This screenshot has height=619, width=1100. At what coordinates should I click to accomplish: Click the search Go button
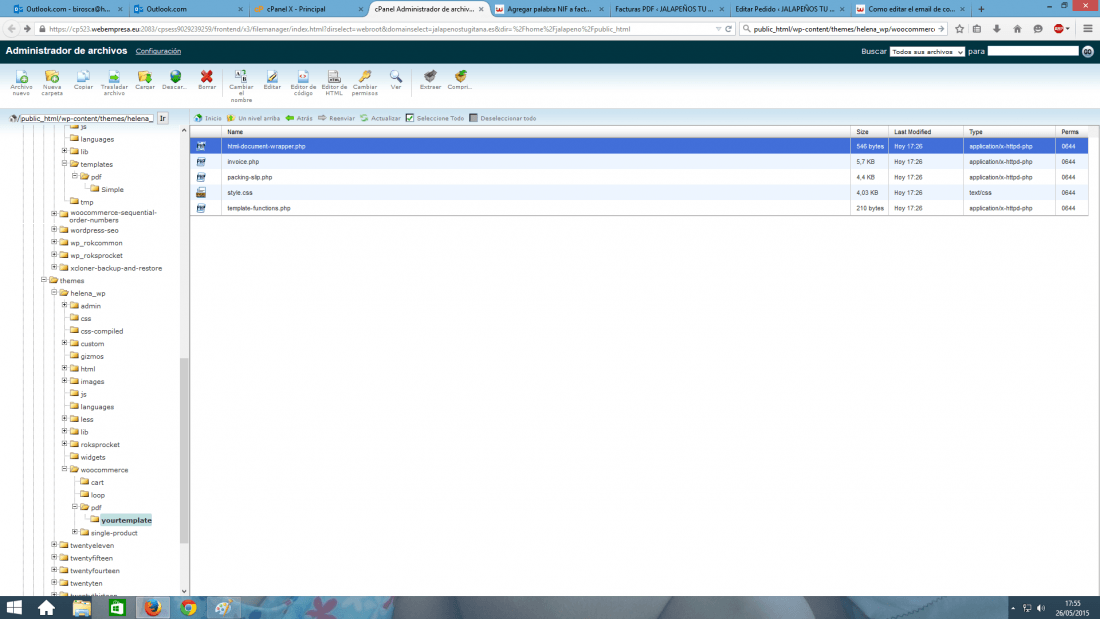1087,51
